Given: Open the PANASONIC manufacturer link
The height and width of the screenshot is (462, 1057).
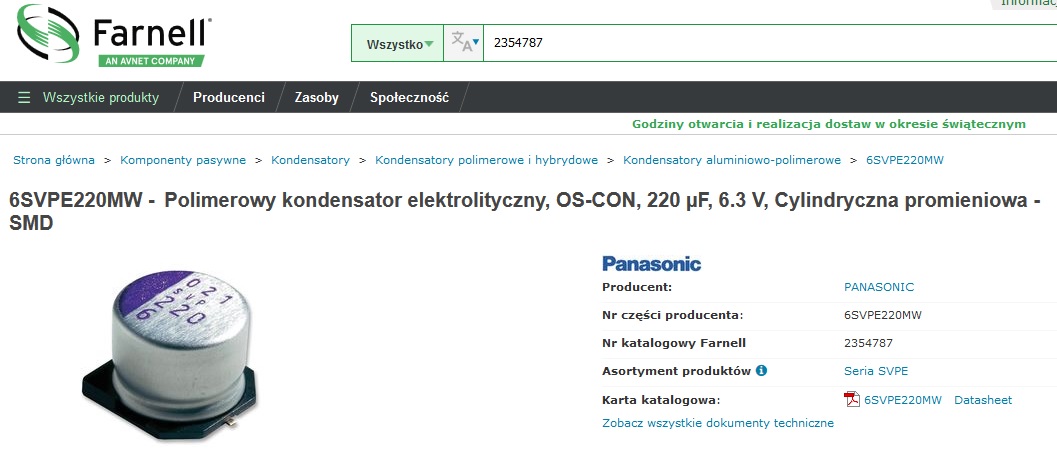Looking at the screenshot, I should pos(878,287).
